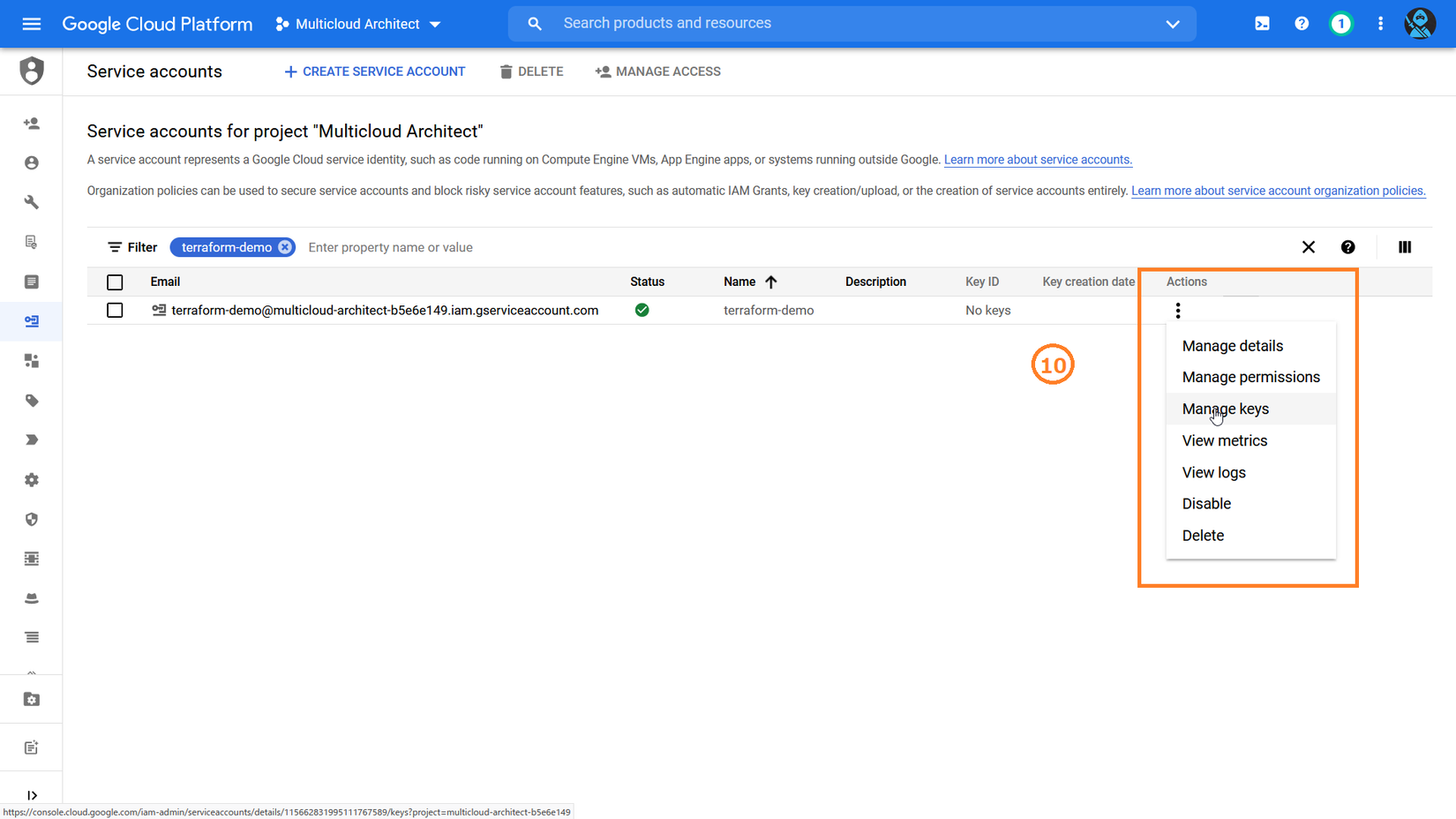This screenshot has width=1456, height=819.
Task: Open Multicloud Architect project selector
Action: click(x=358, y=24)
